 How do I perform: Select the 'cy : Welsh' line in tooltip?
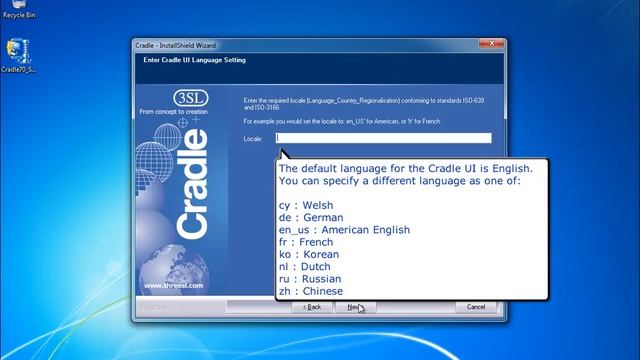point(306,205)
